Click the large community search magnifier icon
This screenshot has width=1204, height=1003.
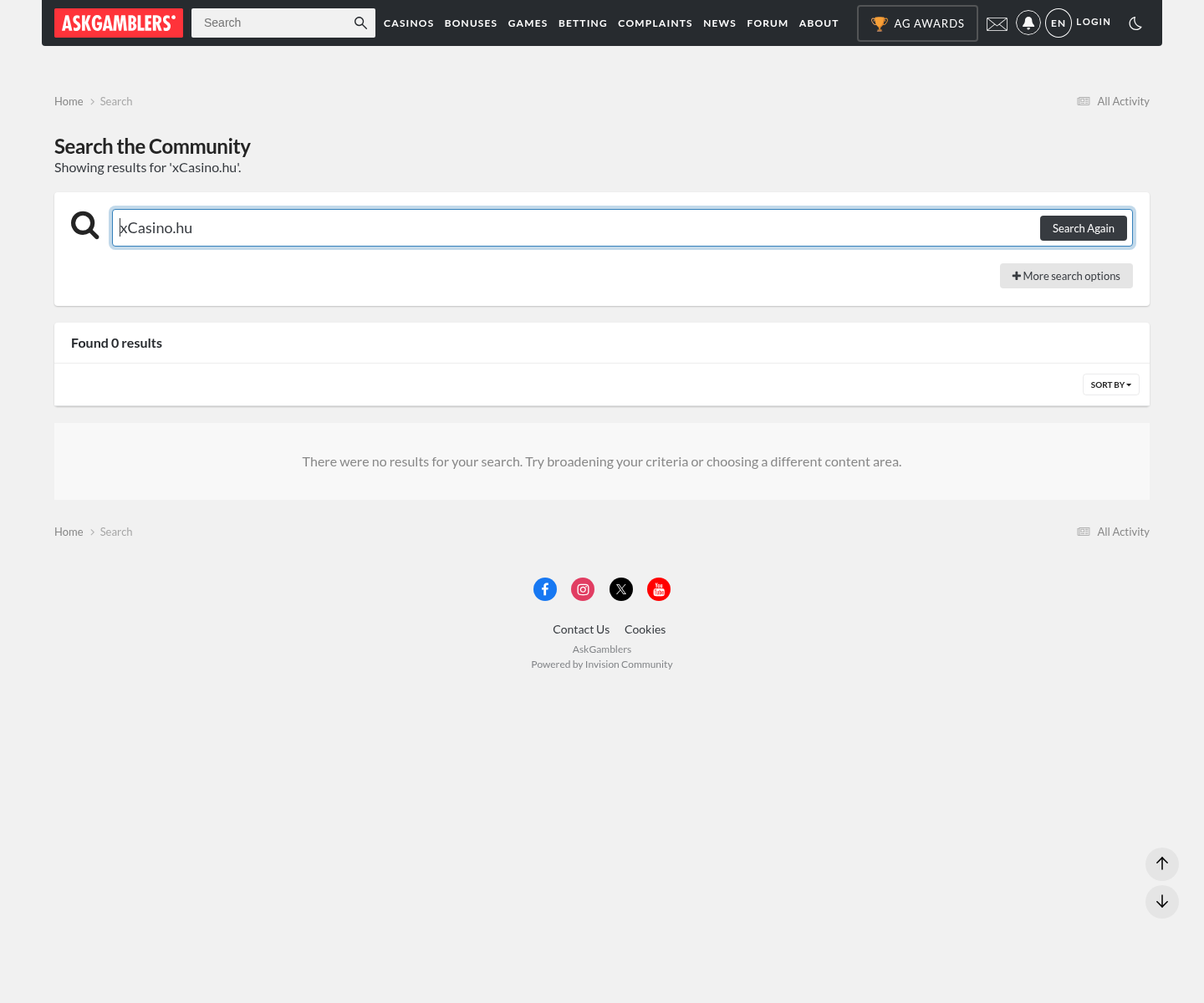(x=84, y=225)
